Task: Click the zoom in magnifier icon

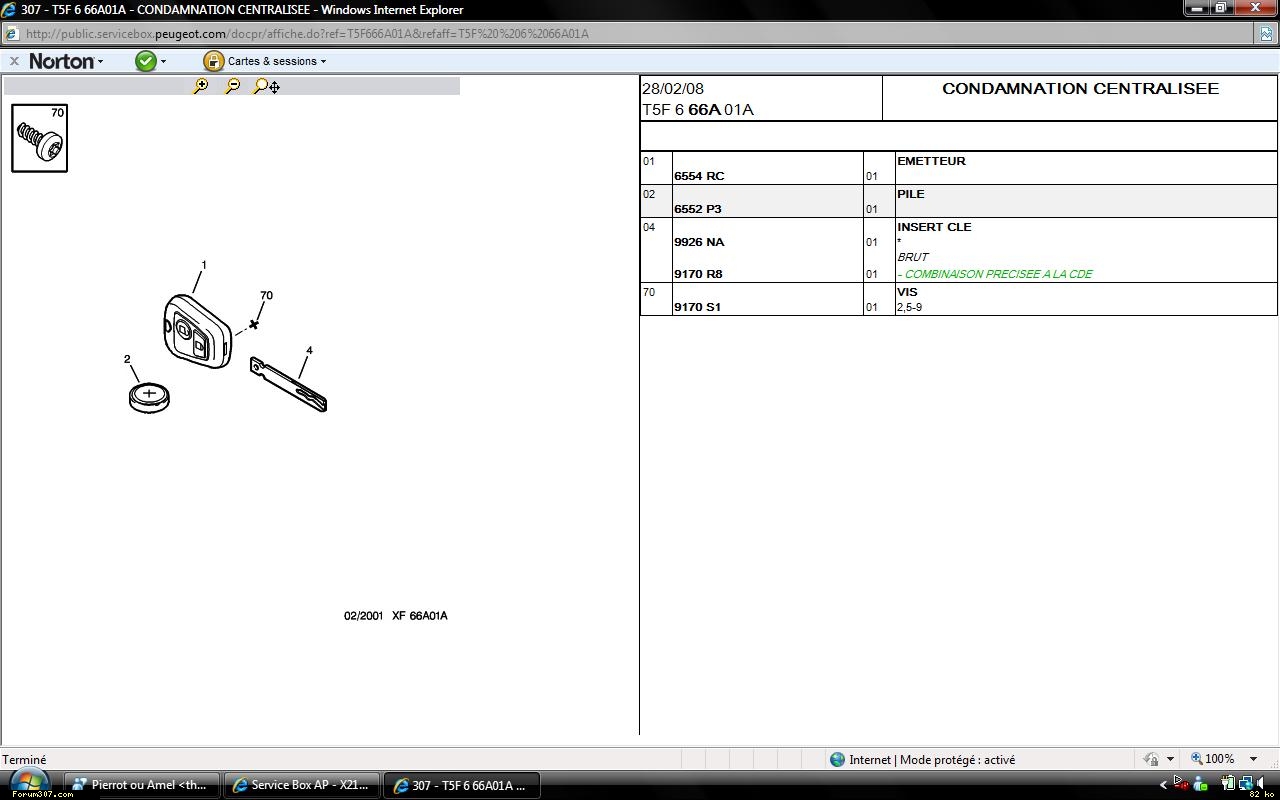Action: click(x=201, y=87)
